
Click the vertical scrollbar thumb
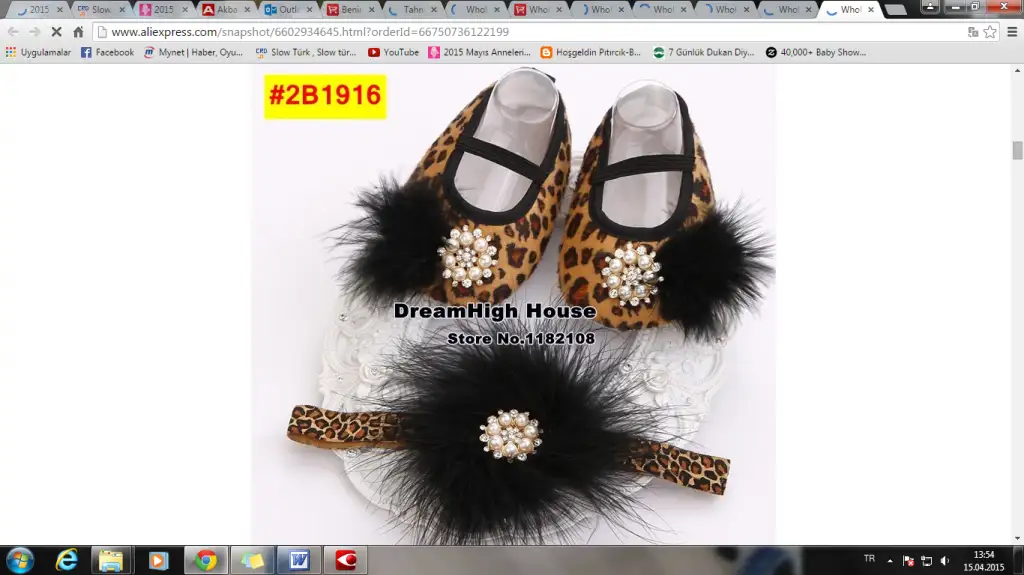tap(1017, 150)
